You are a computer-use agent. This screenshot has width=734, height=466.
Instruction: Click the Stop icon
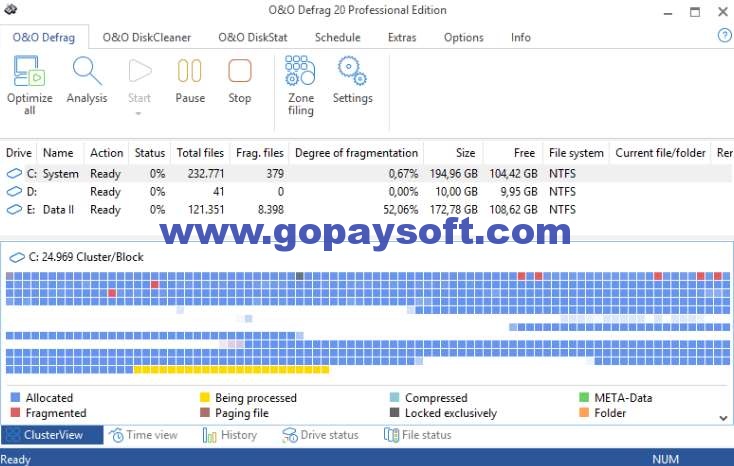tap(240, 71)
